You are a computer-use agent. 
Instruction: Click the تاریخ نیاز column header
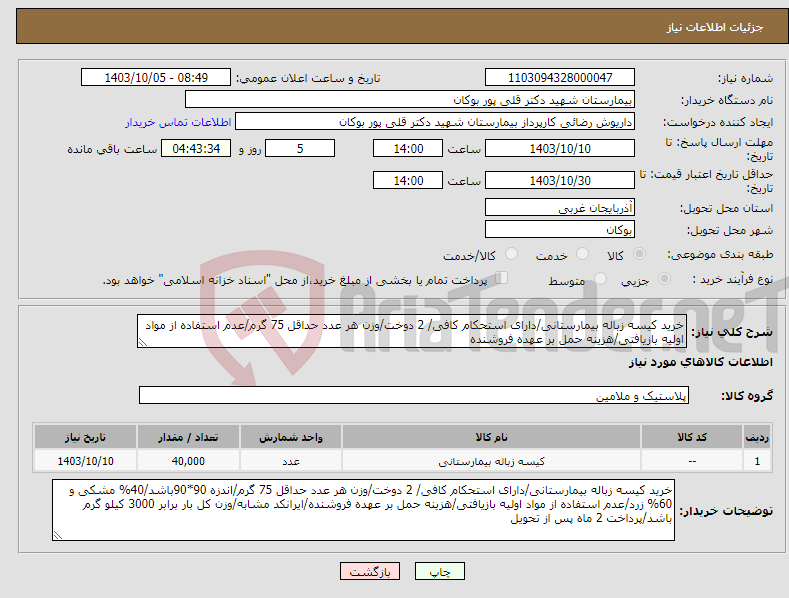tap(86, 437)
